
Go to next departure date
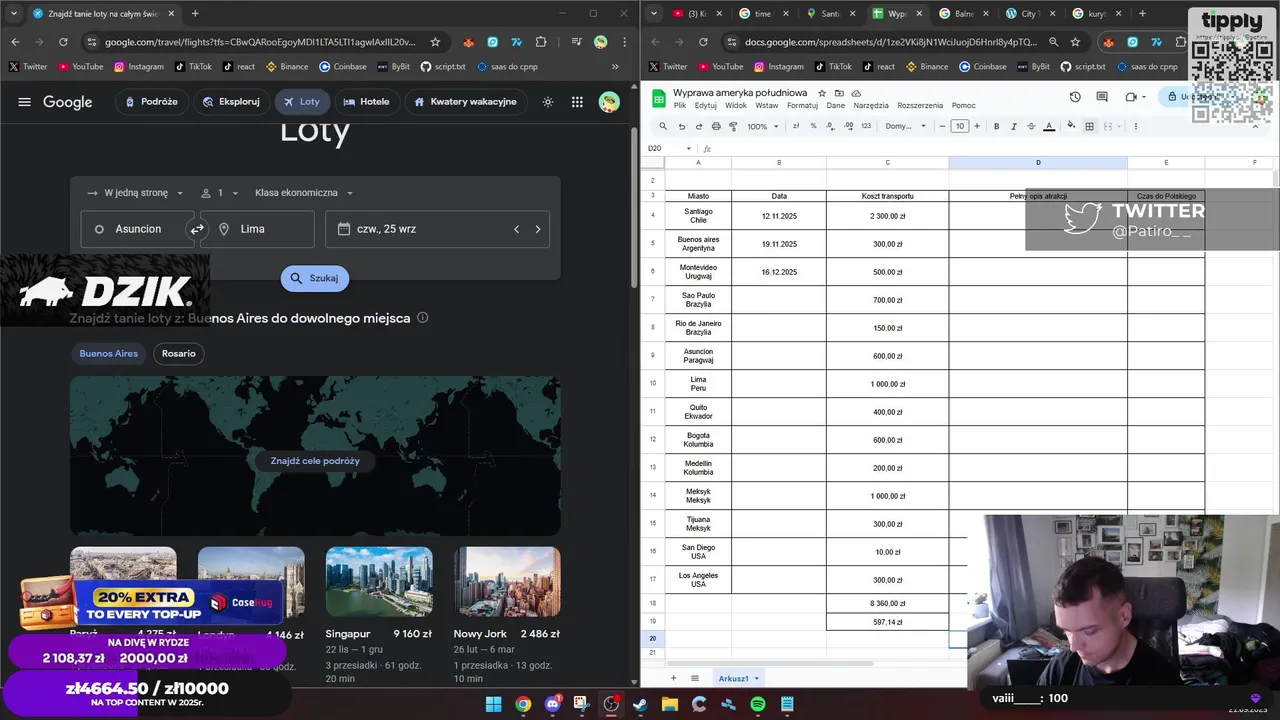538,229
